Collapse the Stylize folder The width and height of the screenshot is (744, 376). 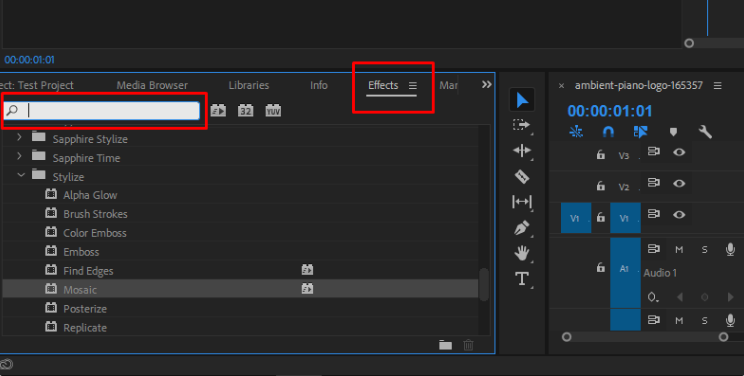21,175
